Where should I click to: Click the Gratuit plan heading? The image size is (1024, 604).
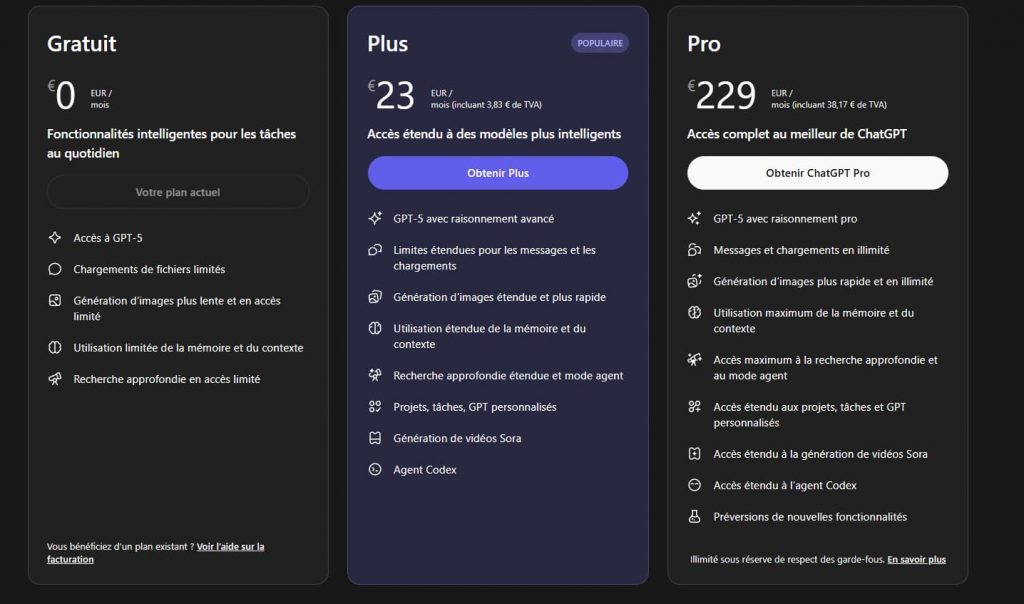82,44
